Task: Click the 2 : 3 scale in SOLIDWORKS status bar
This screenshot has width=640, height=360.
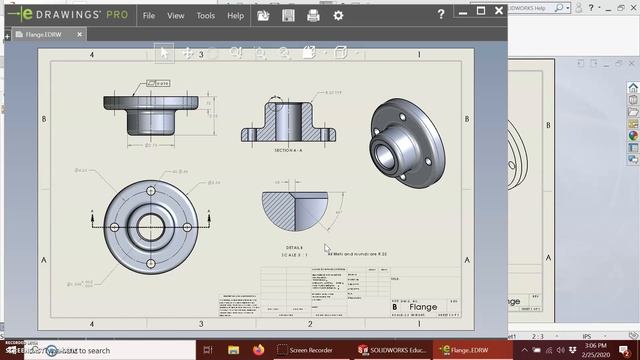Action: pos(538,336)
